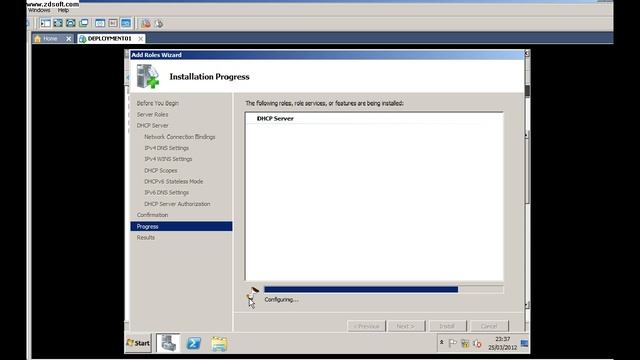Click the DHCP Server Authorization step
The image size is (640, 360).
coord(177,204)
